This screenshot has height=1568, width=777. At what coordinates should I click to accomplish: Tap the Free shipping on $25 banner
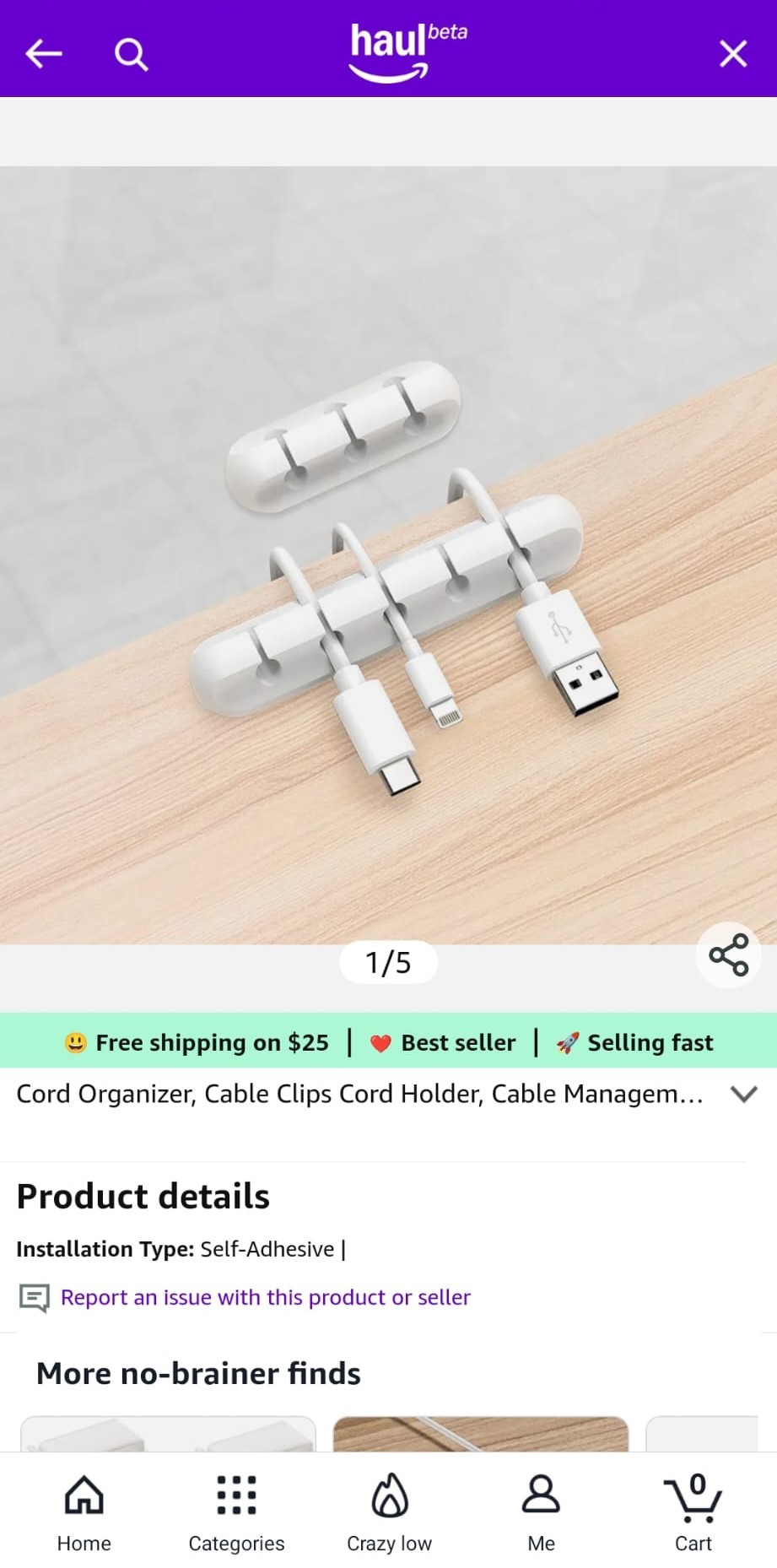(x=197, y=1043)
